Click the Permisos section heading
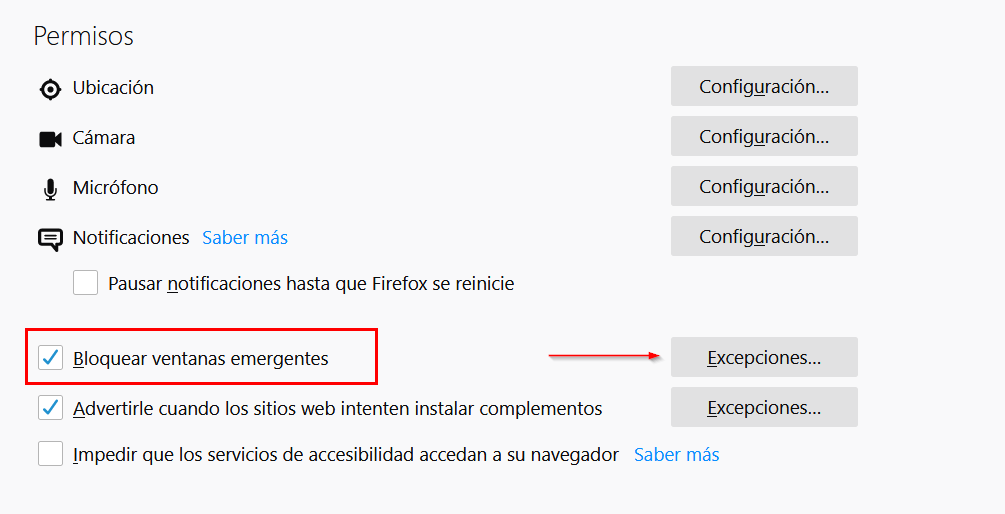This screenshot has width=1005, height=514. (x=84, y=36)
